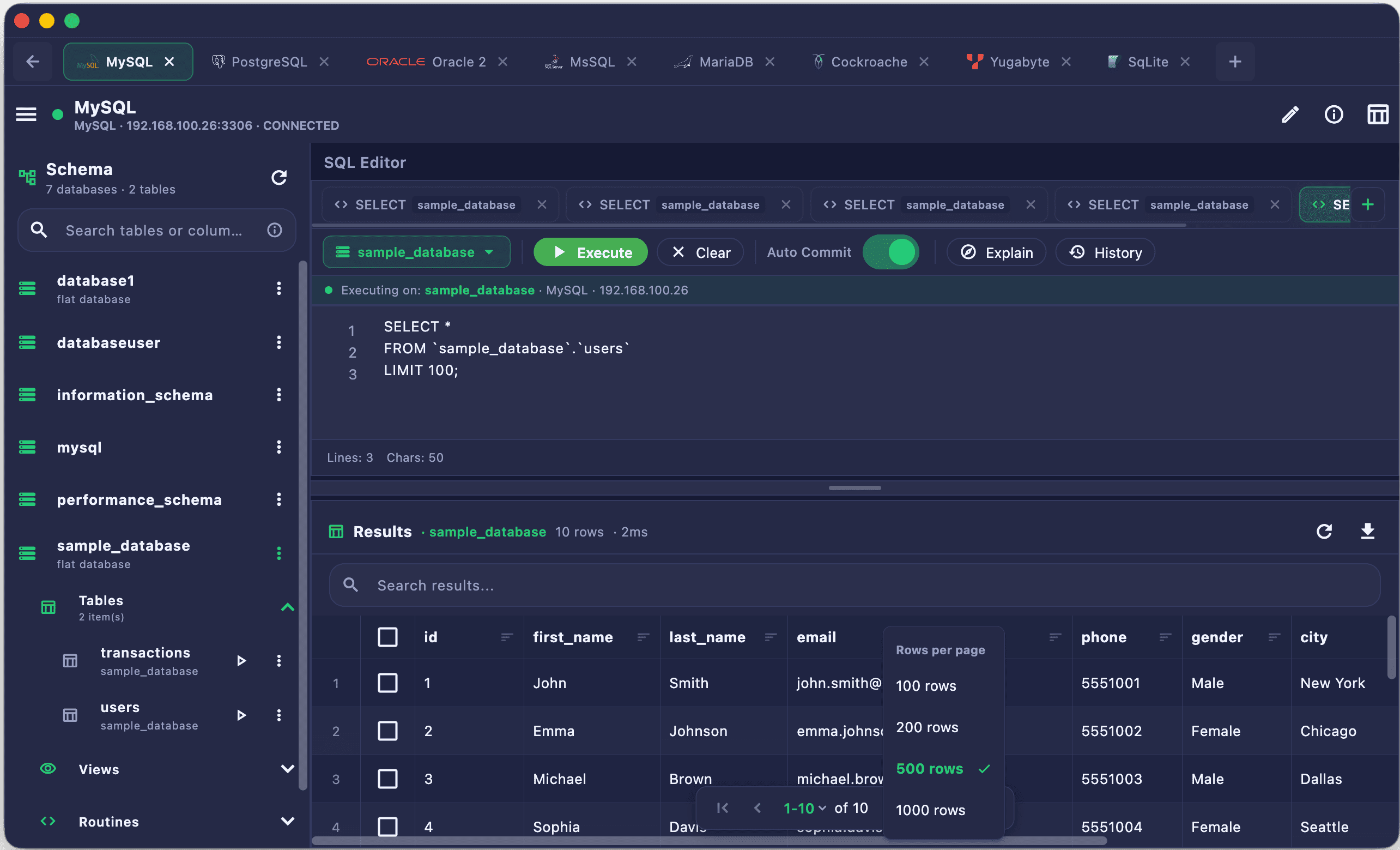
Task: Click the table layout icon in header
Action: pyautogui.click(x=1378, y=114)
